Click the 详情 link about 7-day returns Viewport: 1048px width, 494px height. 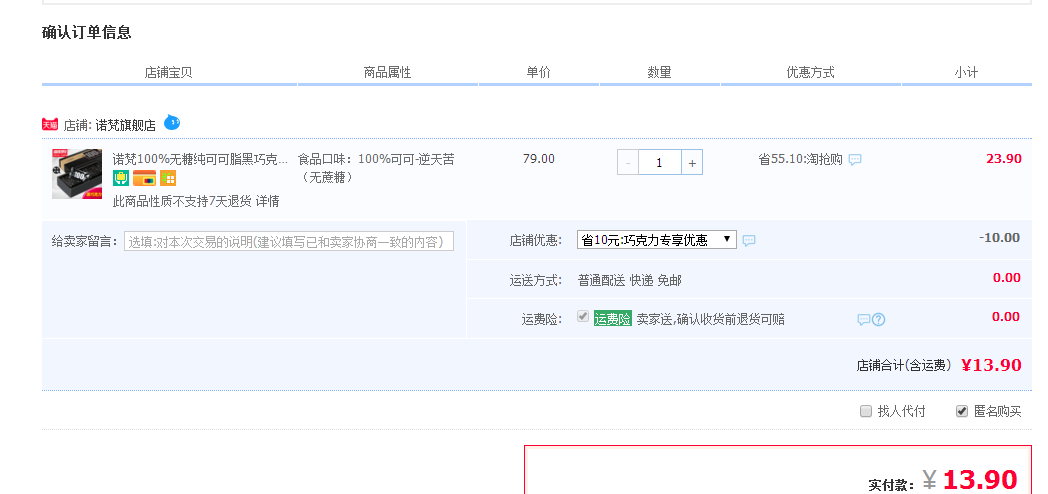coord(267,201)
